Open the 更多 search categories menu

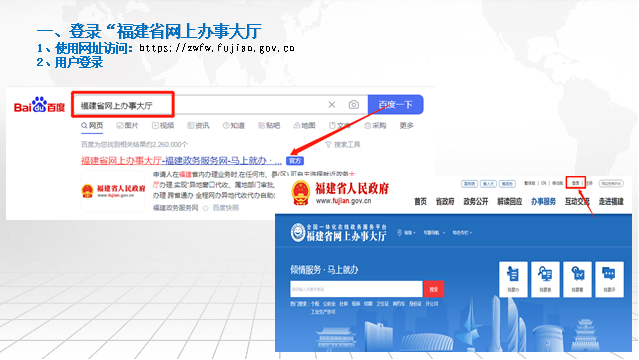tap(406, 126)
